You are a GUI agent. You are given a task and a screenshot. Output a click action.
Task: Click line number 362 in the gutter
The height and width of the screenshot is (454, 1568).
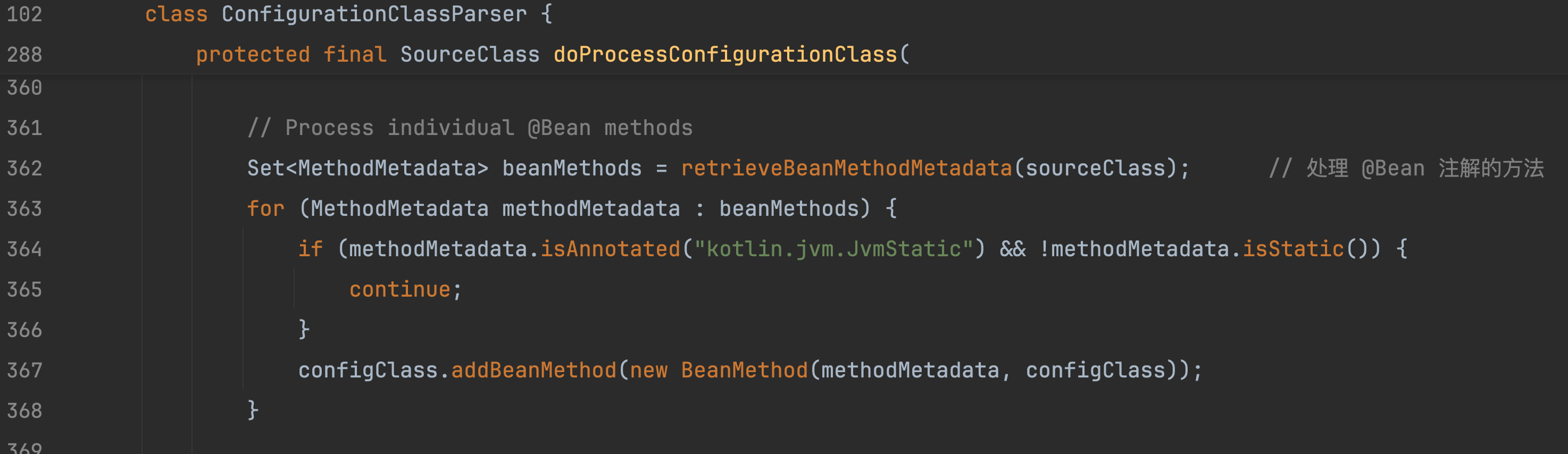coord(24,169)
